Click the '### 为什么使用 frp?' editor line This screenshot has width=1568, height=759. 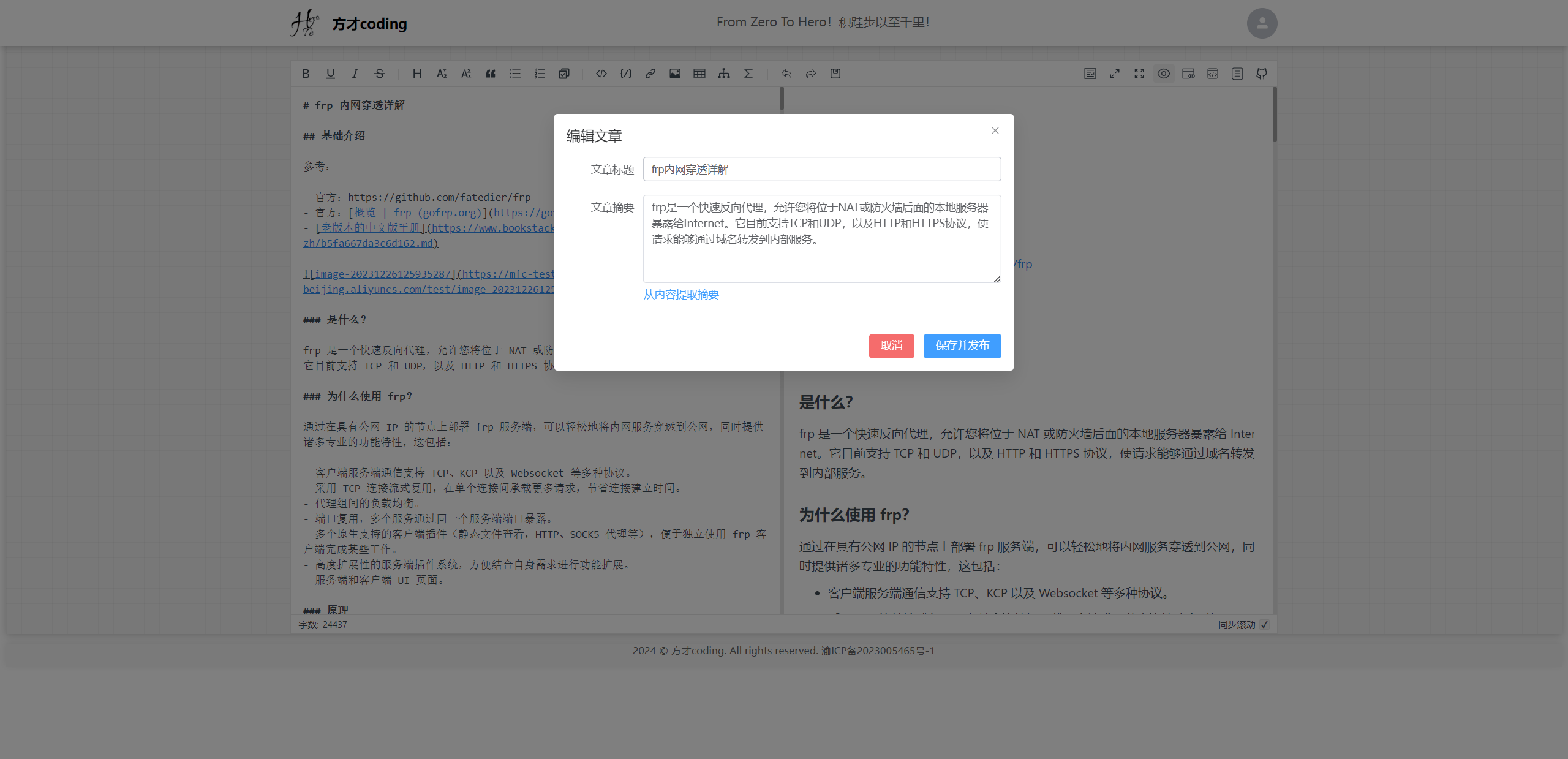click(x=358, y=396)
